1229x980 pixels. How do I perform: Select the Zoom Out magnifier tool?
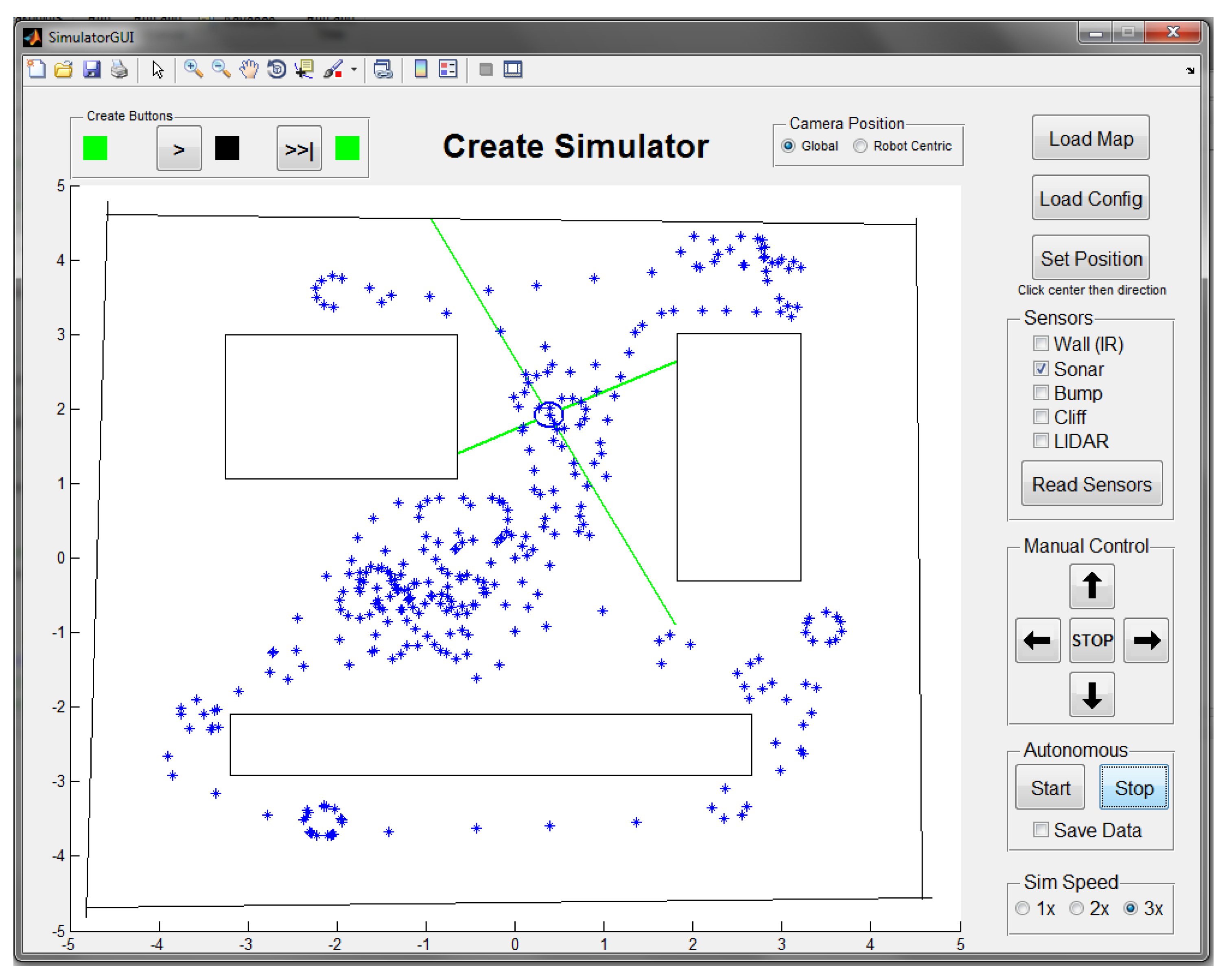221,70
